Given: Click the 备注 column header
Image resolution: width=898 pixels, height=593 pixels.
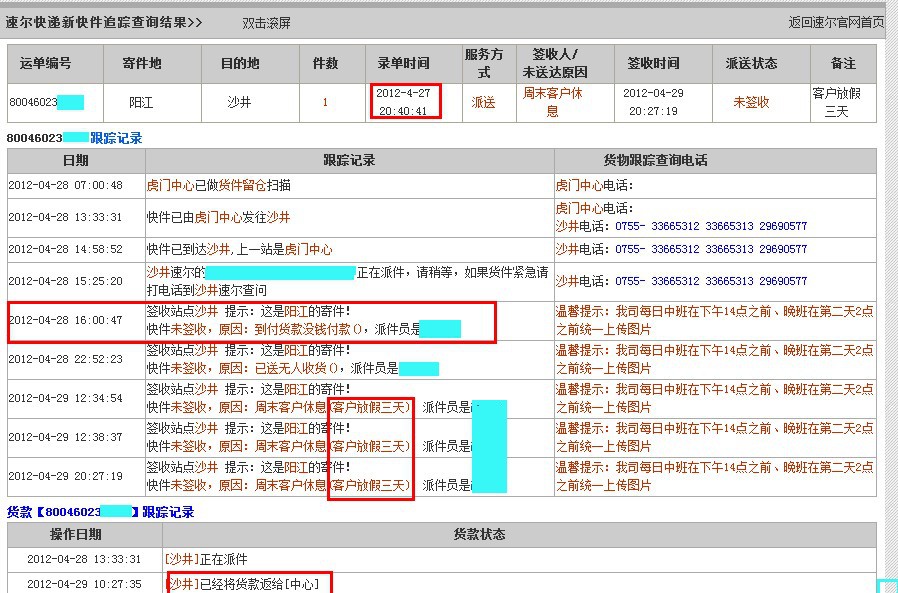Looking at the screenshot, I should click(843, 63).
